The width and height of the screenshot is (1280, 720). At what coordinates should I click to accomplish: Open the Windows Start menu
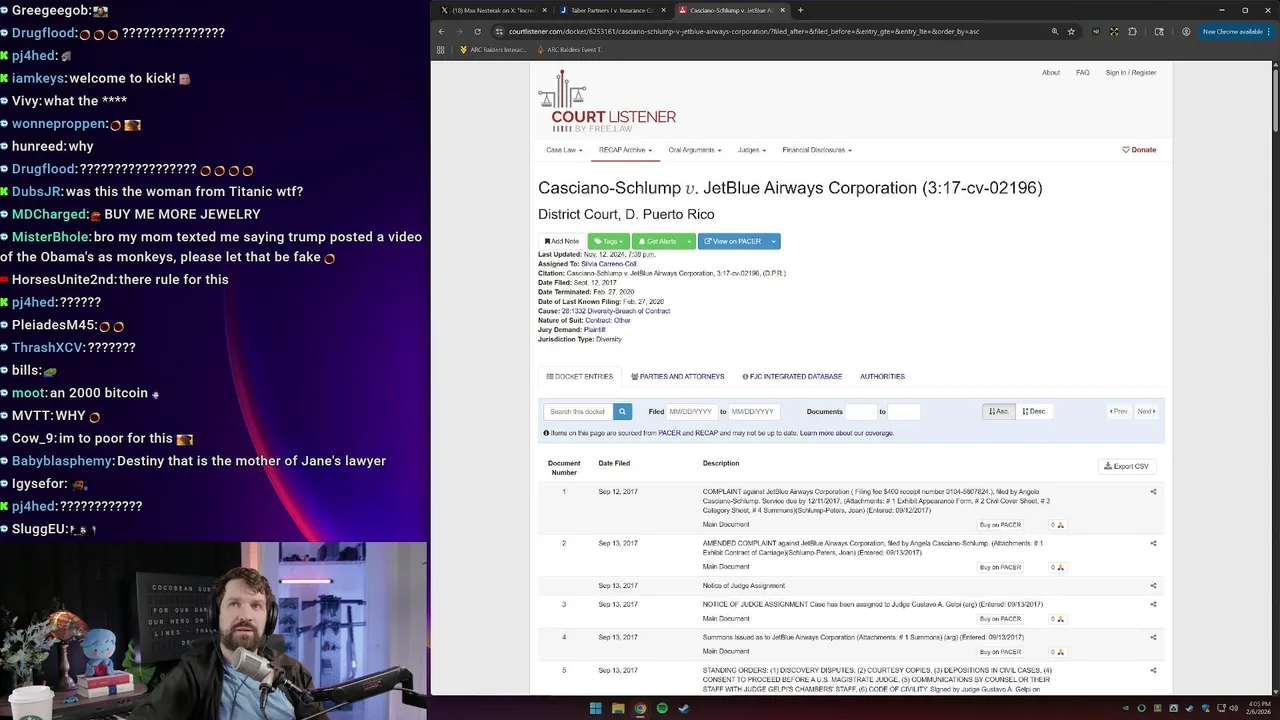[595, 708]
